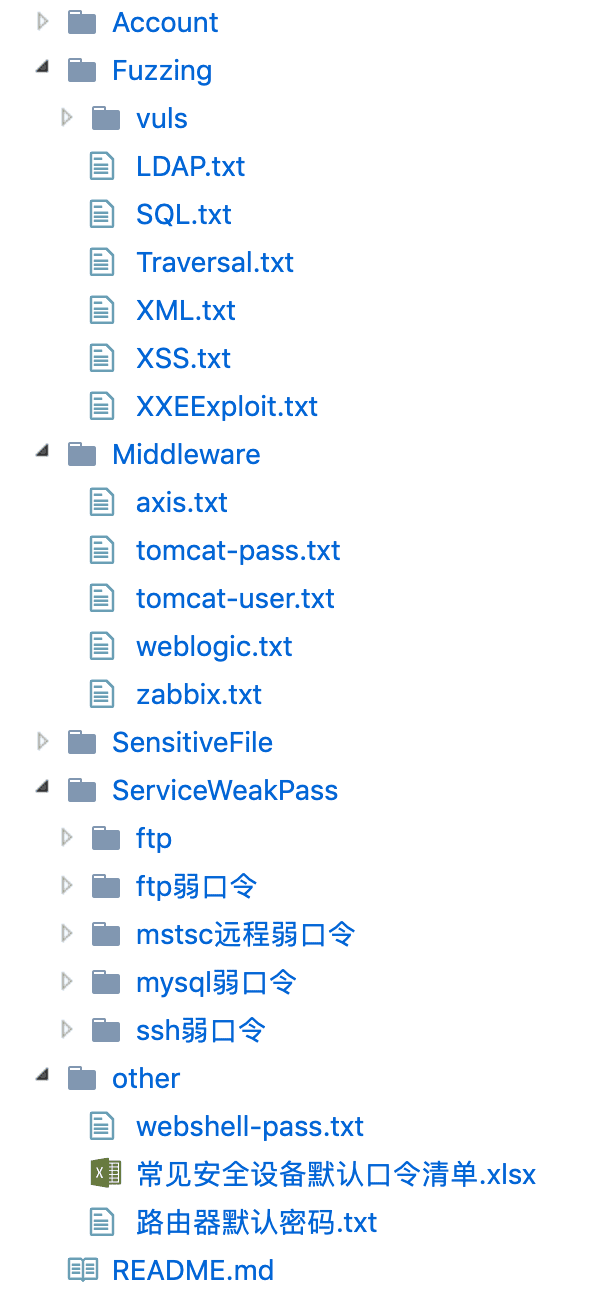This screenshot has width=602, height=1296.
Task: Open the SQL.txt file
Action: pos(184,214)
